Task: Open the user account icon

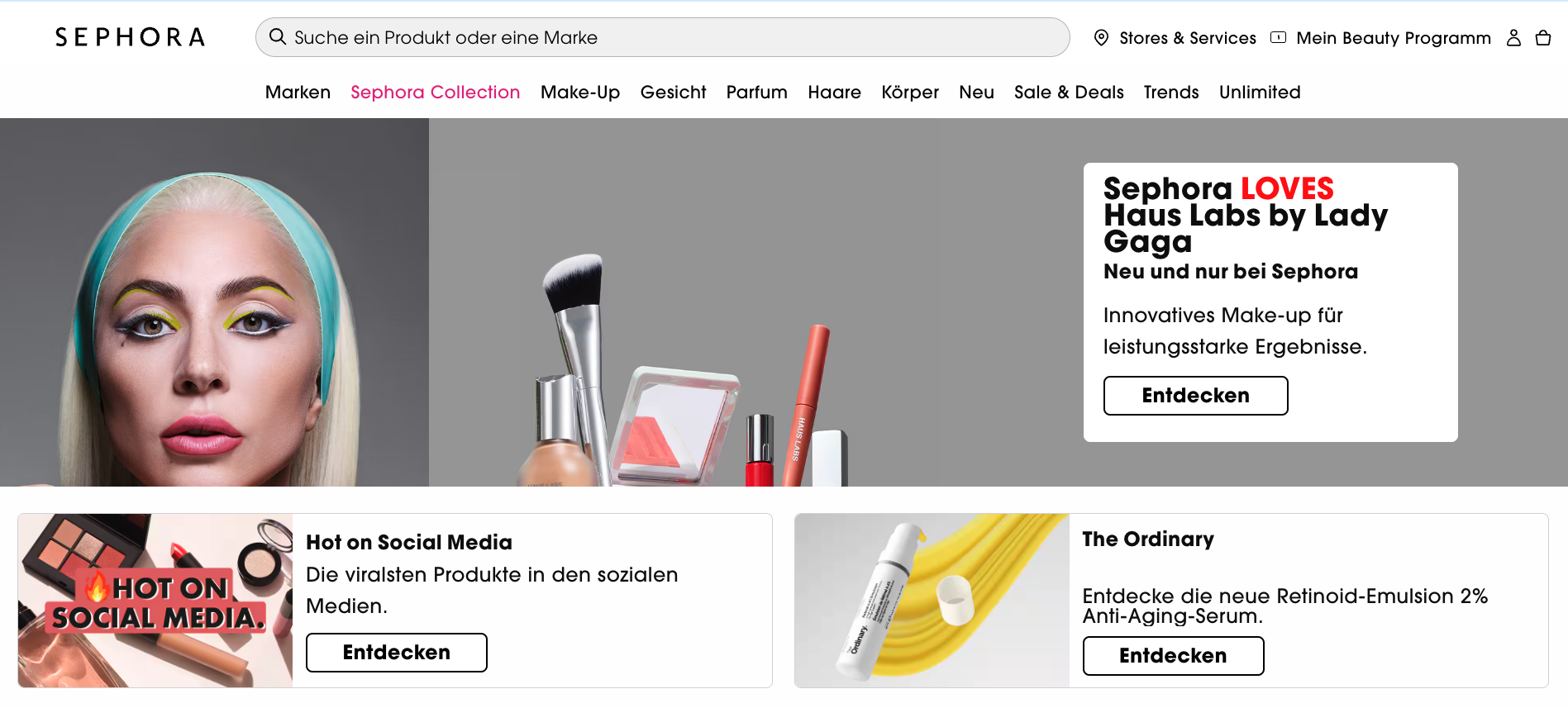Action: click(x=1513, y=37)
